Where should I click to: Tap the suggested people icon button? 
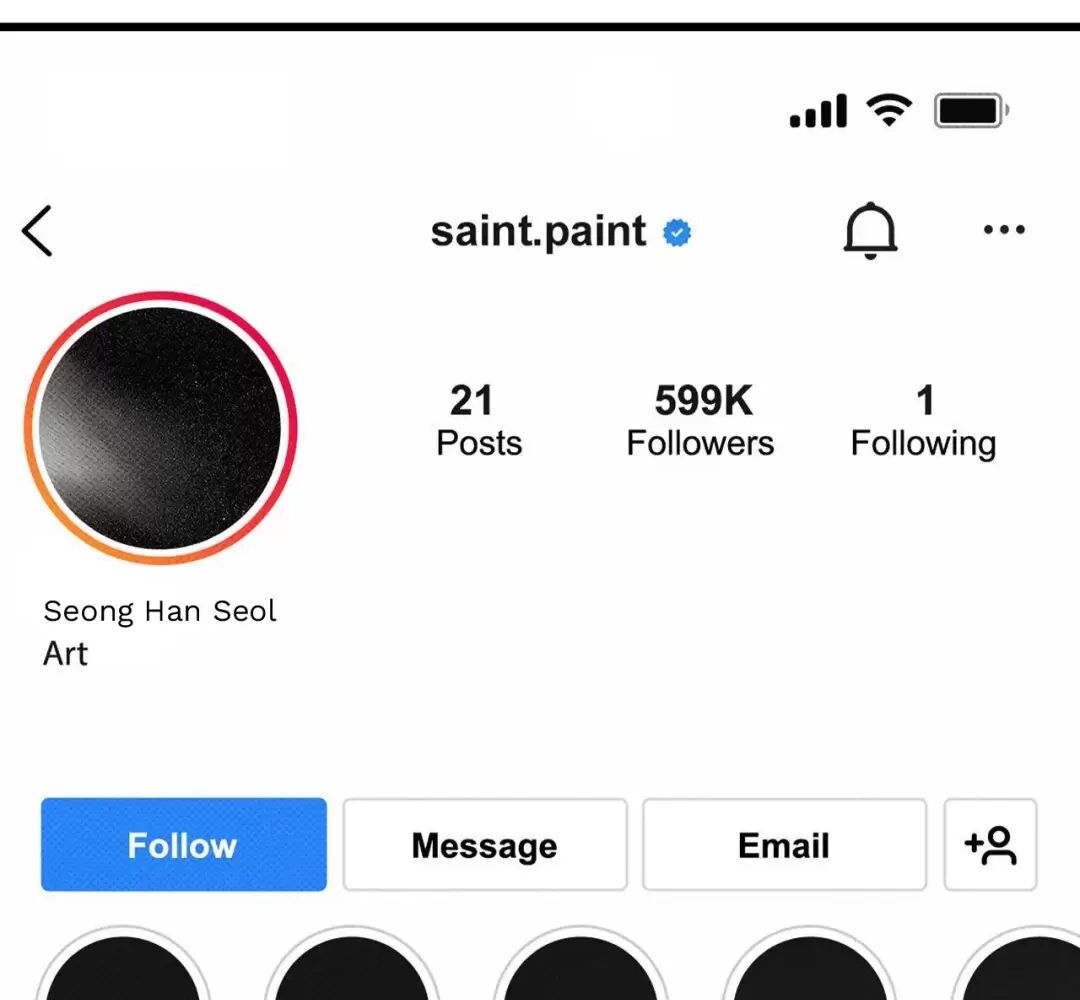(990, 845)
